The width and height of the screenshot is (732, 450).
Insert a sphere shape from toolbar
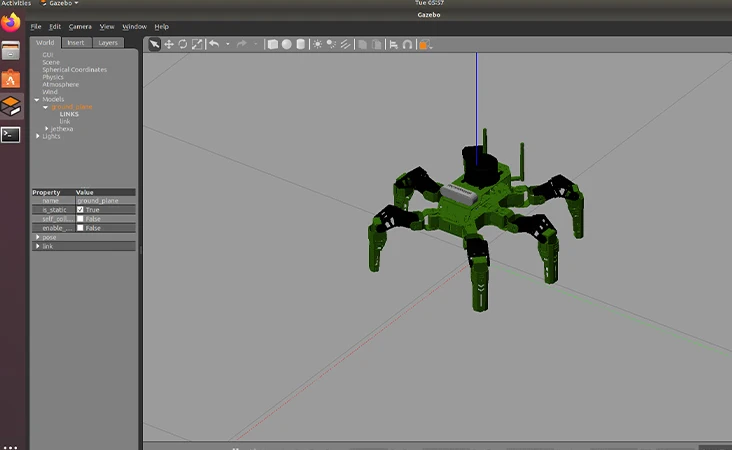point(286,44)
